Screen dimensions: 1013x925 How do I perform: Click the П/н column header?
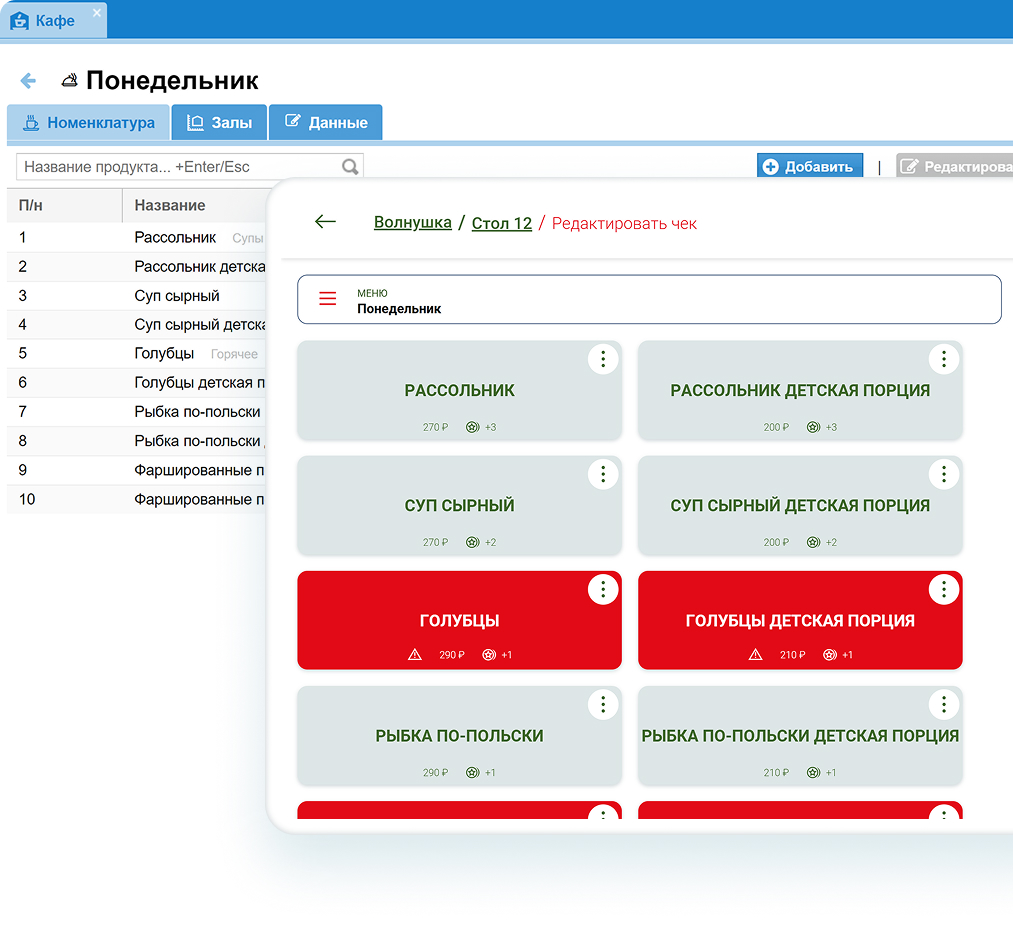(64, 205)
